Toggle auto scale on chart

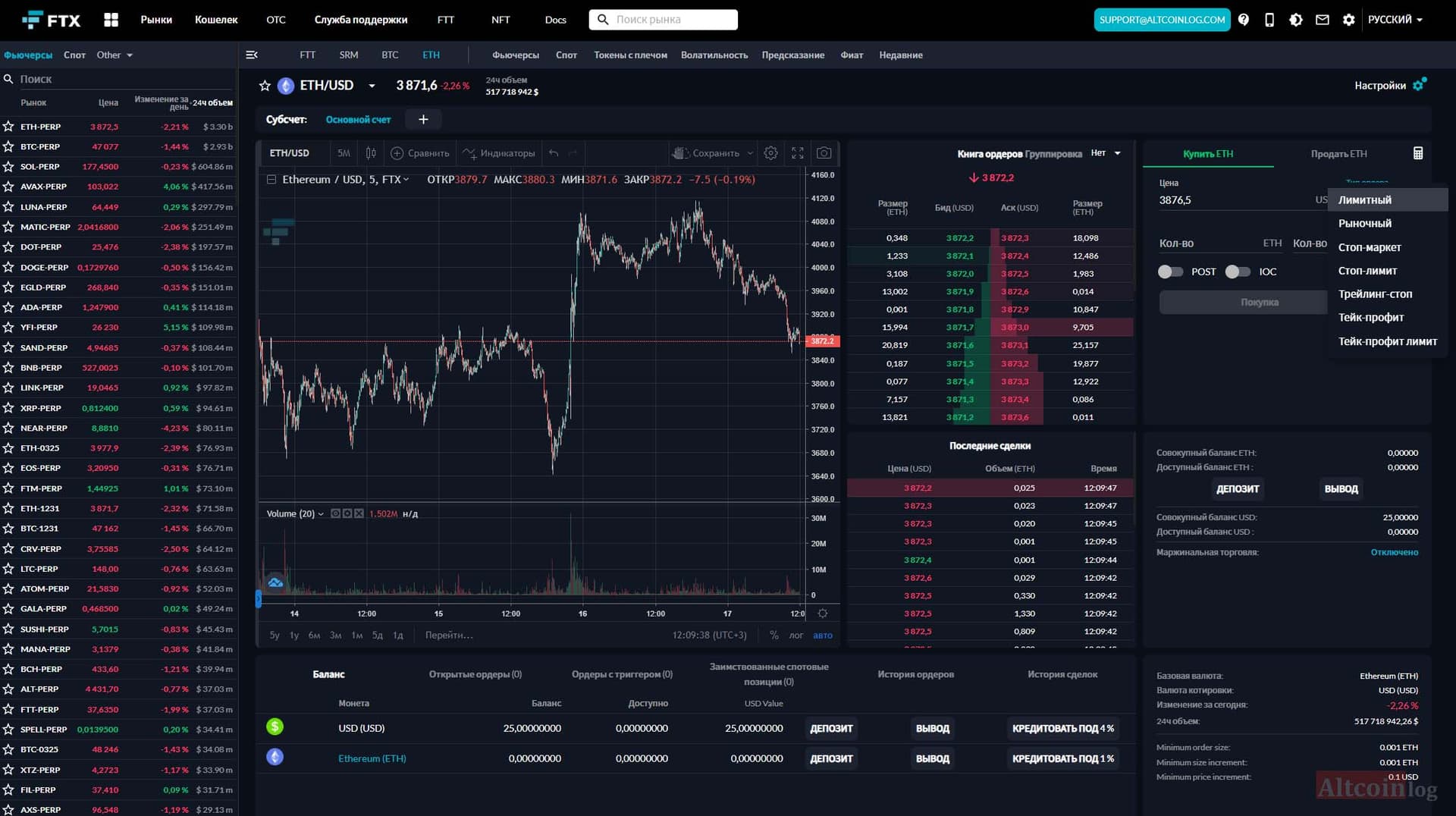coord(823,636)
